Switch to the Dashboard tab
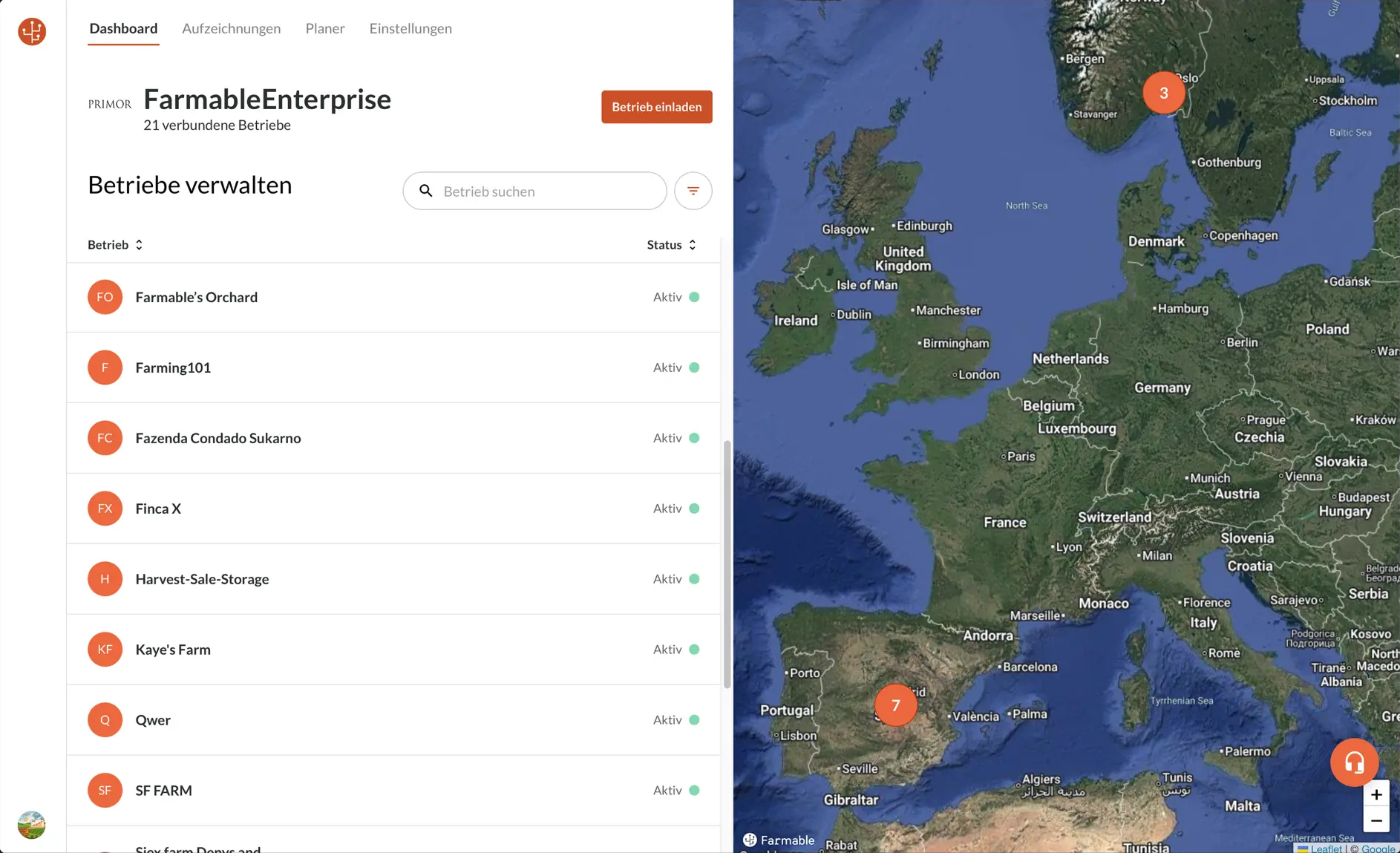 [x=123, y=28]
